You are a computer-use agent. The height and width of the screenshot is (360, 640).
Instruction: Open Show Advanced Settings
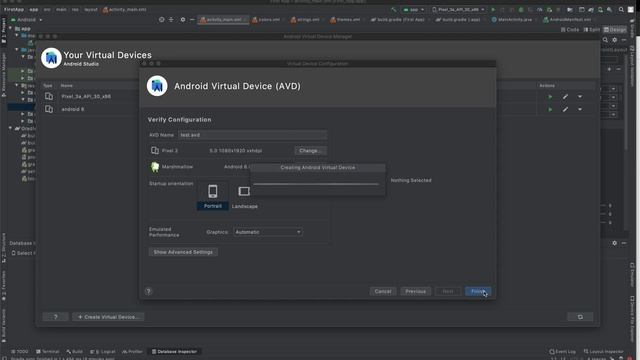183,252
